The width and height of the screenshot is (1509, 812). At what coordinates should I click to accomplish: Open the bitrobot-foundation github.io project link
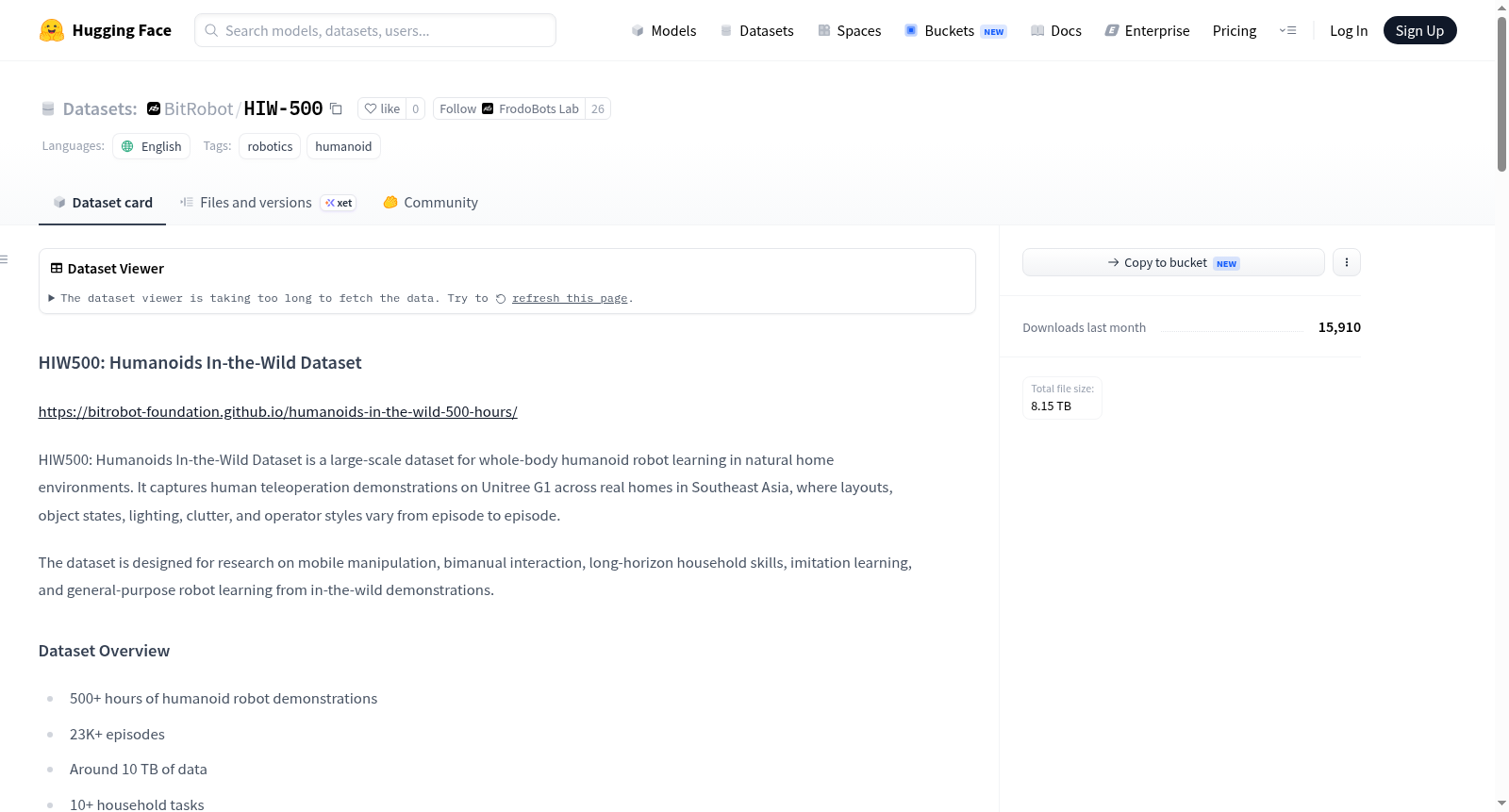[x=278, y=411]
